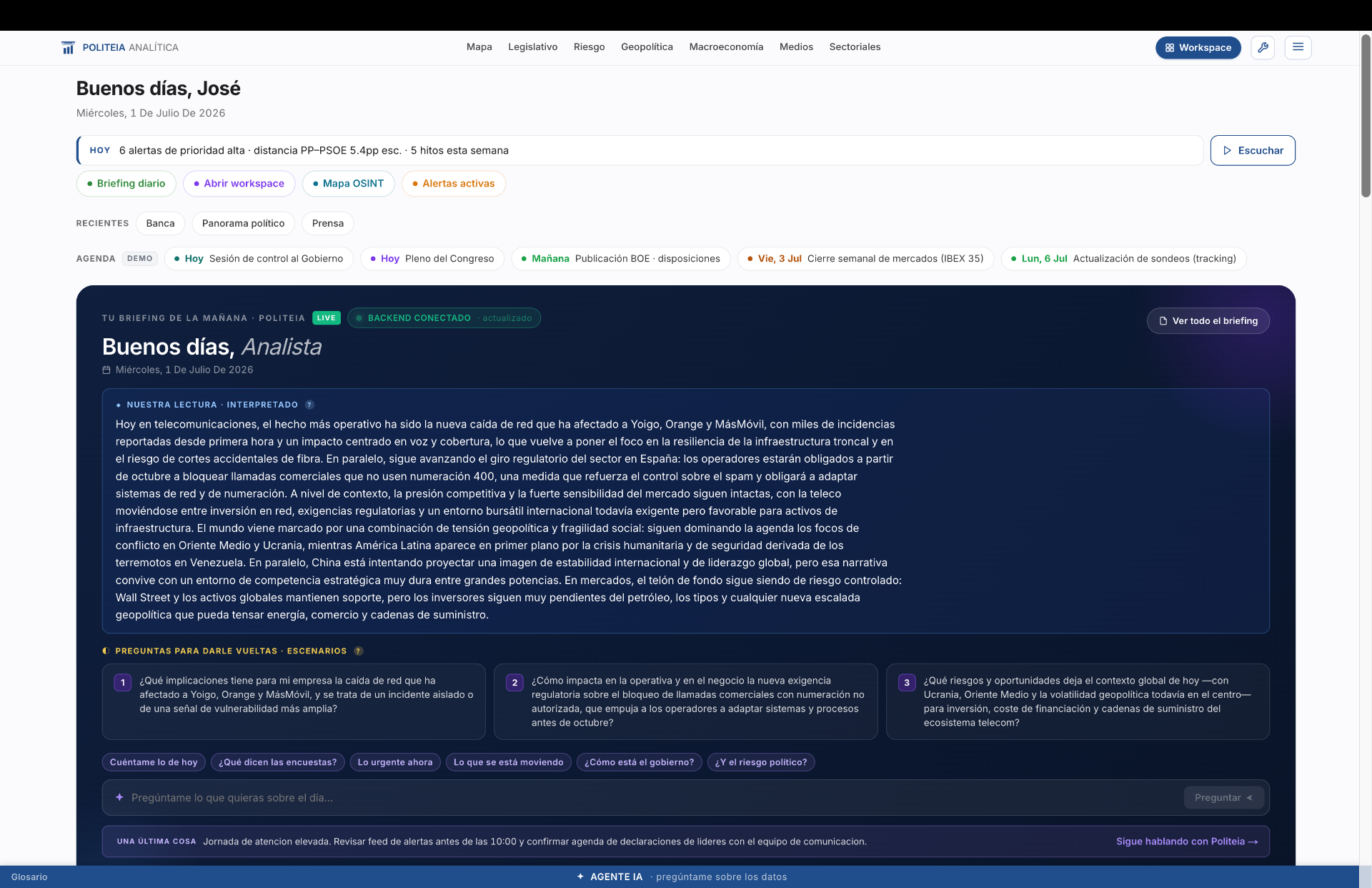Image resolution: width=1372 pixels, height=888 pixels.
Task: Click the DEMO tag beside Agenda
Action: 140,258
